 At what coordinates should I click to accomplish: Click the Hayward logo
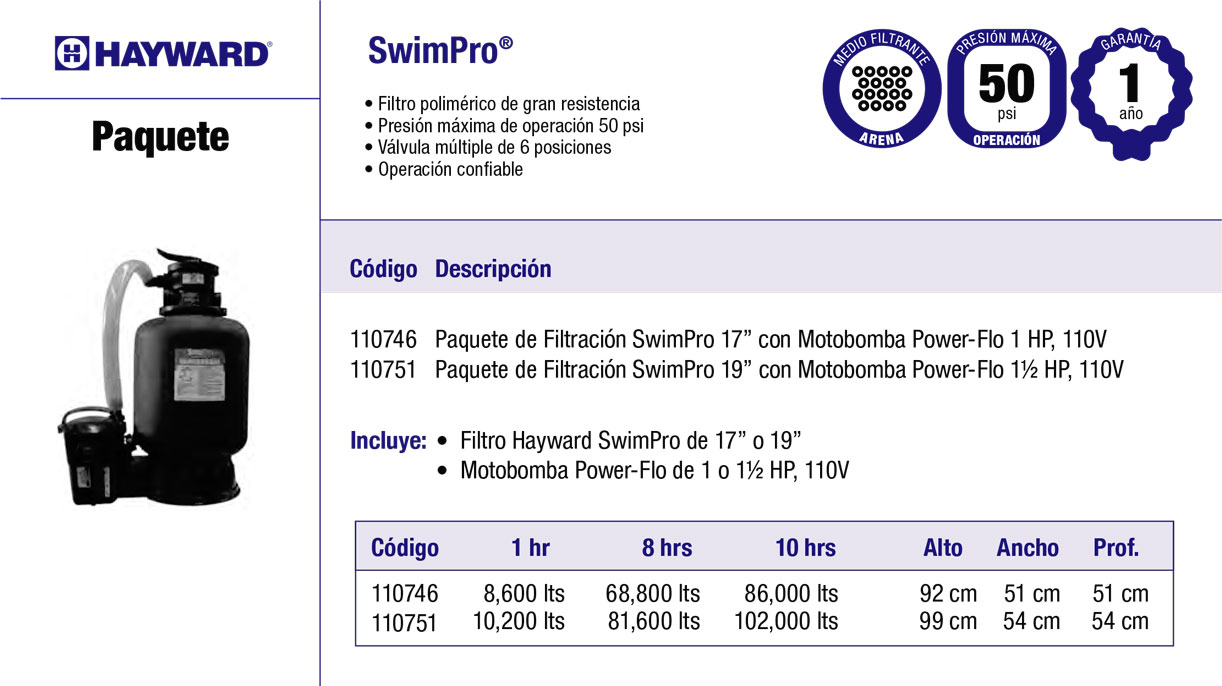tap(162, 52)
